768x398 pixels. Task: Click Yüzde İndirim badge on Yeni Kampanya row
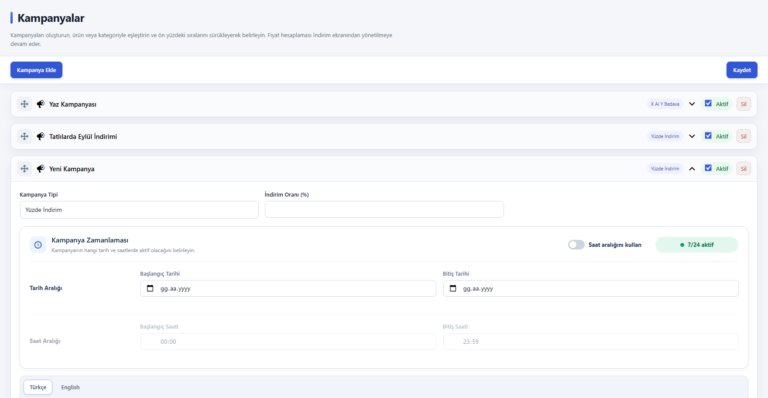pyautogui.click(x=665, y=168)
